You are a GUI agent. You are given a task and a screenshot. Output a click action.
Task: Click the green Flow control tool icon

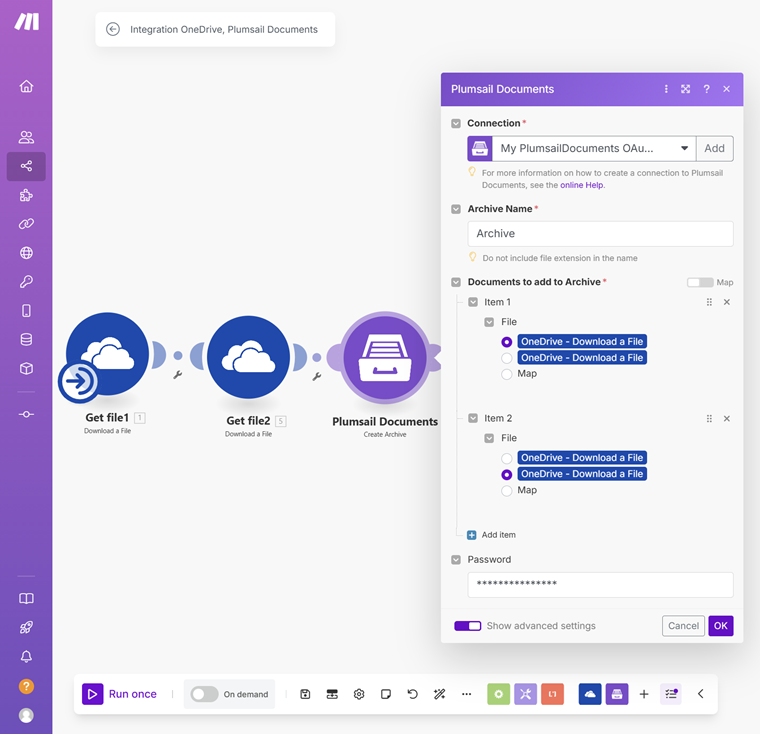coord(499,694)
